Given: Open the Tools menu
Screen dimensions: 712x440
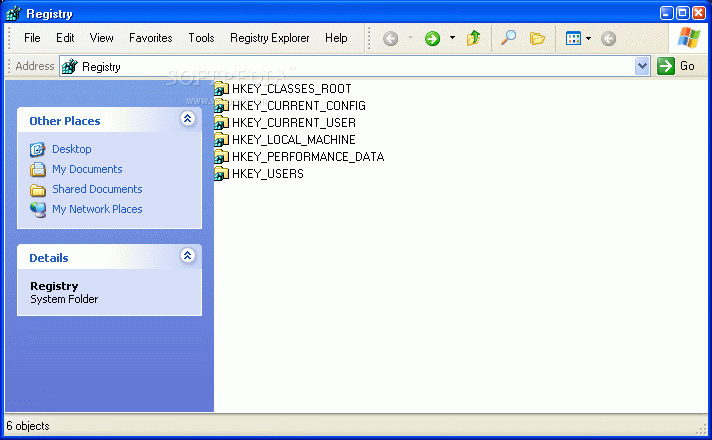Looking at the screenshot, I should (x=201, y=38).
